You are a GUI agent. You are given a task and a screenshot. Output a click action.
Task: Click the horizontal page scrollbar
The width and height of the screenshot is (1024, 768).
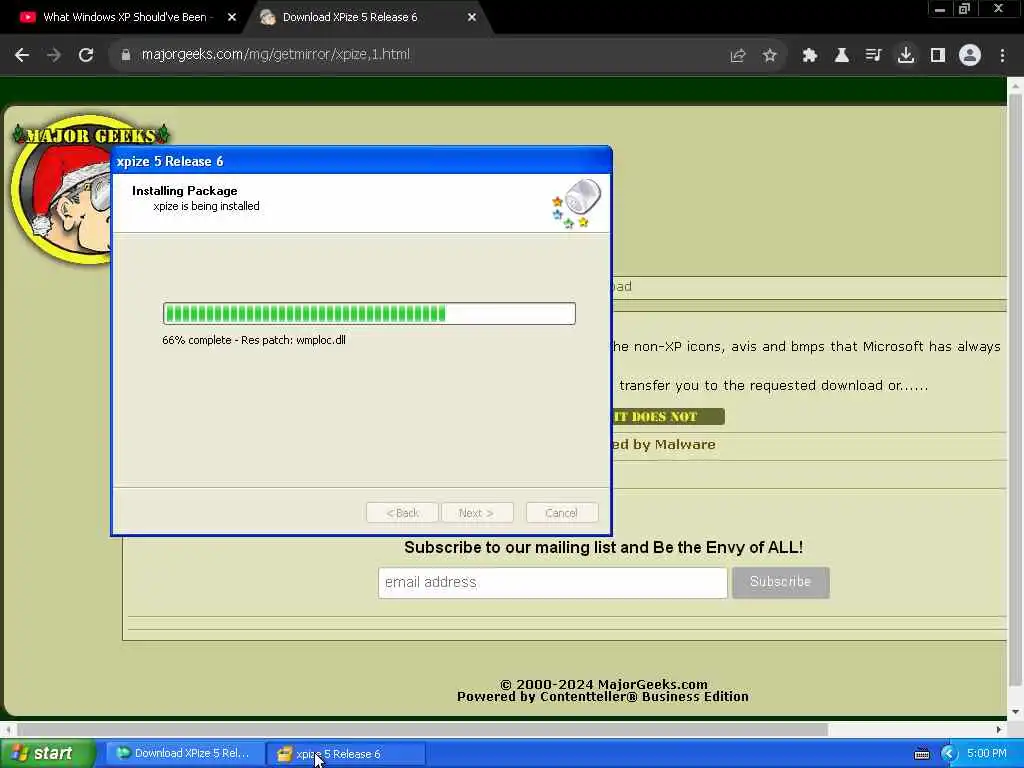click(423, 729)
